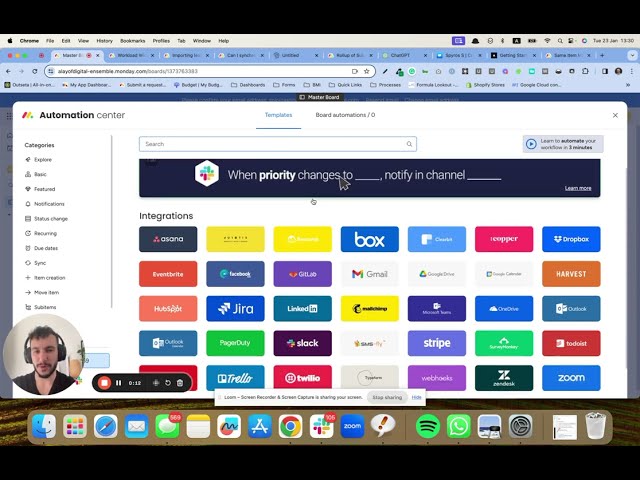This screenshot has width=640, height=480.
Task: Click Learn more on Slack banner
Action: (x=578, y=188)
